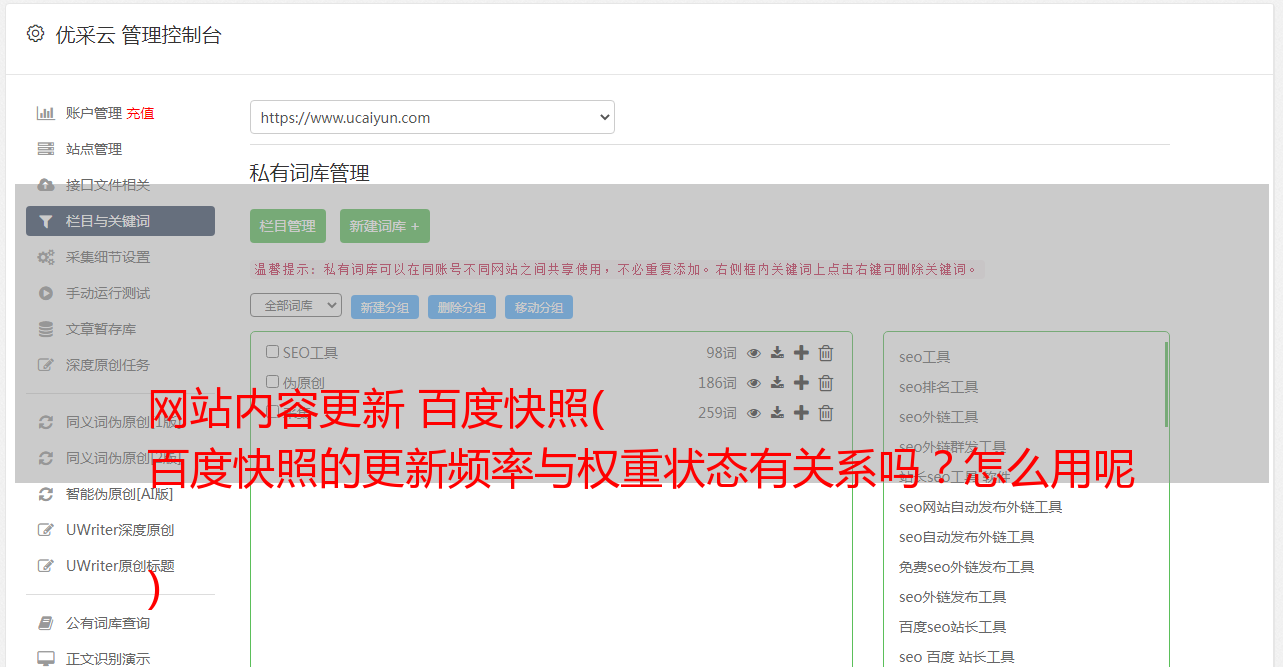Add keywords to SEO工具 with plus icon

[x=801, y=353]
